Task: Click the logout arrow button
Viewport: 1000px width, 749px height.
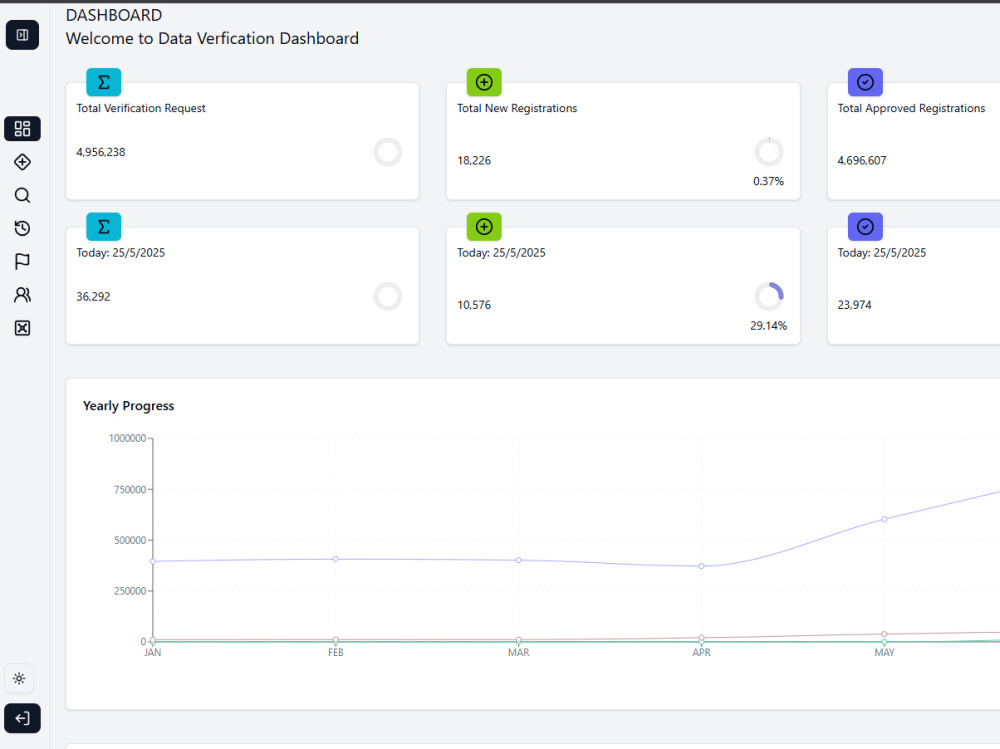Action: tap(22, 719)
